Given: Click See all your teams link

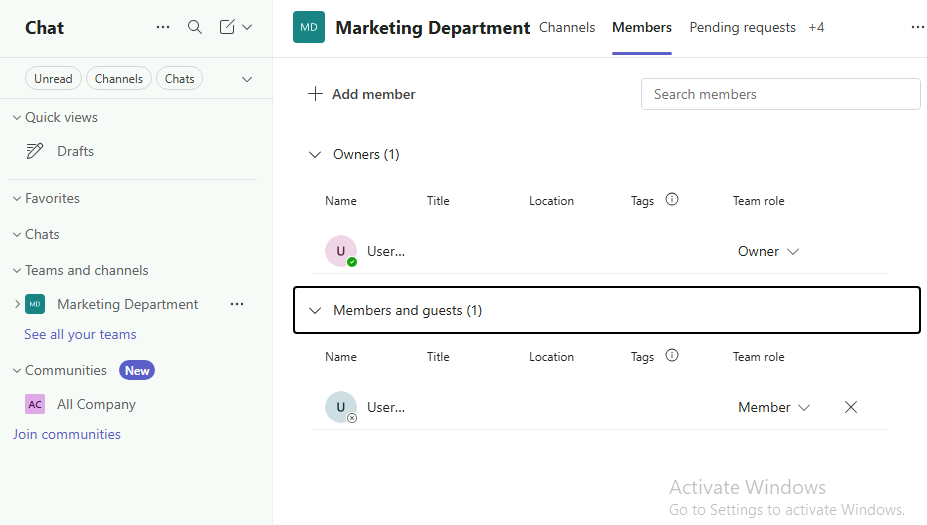Looking at the screenshot, I should [x=80, y=335].
